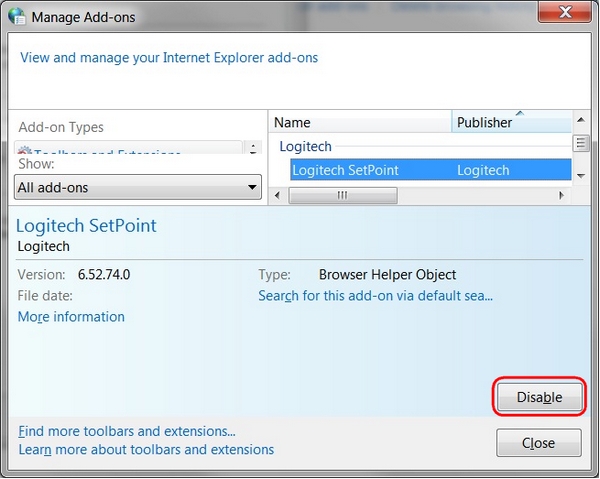Click the horizontal scrollbar thumb
This screenshot has height=479, width=600.
(x=343, y=196)
